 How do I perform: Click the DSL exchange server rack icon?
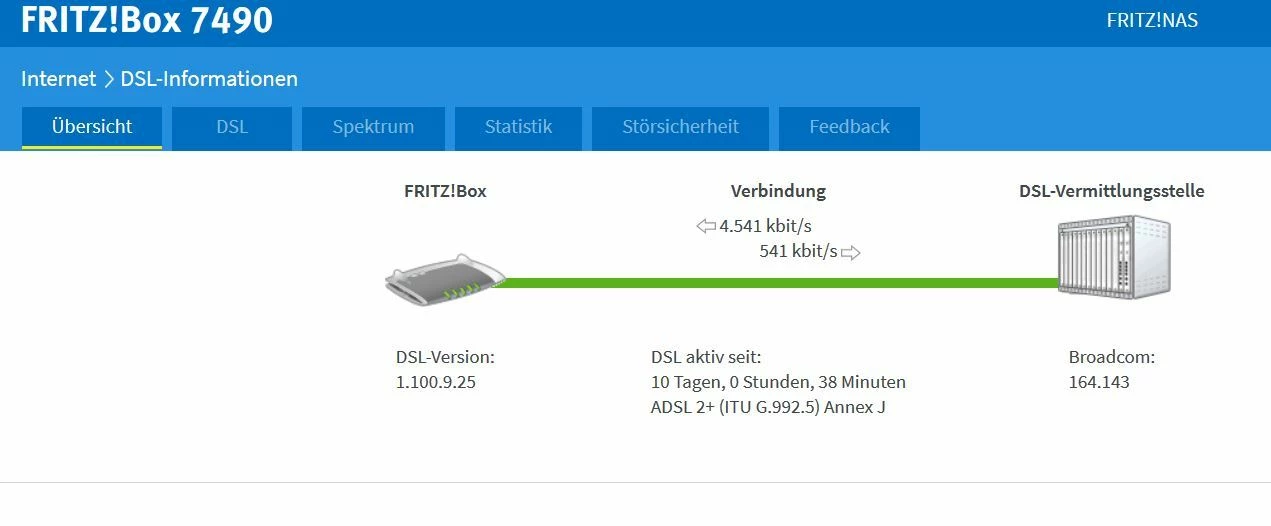click(1113, 260)
